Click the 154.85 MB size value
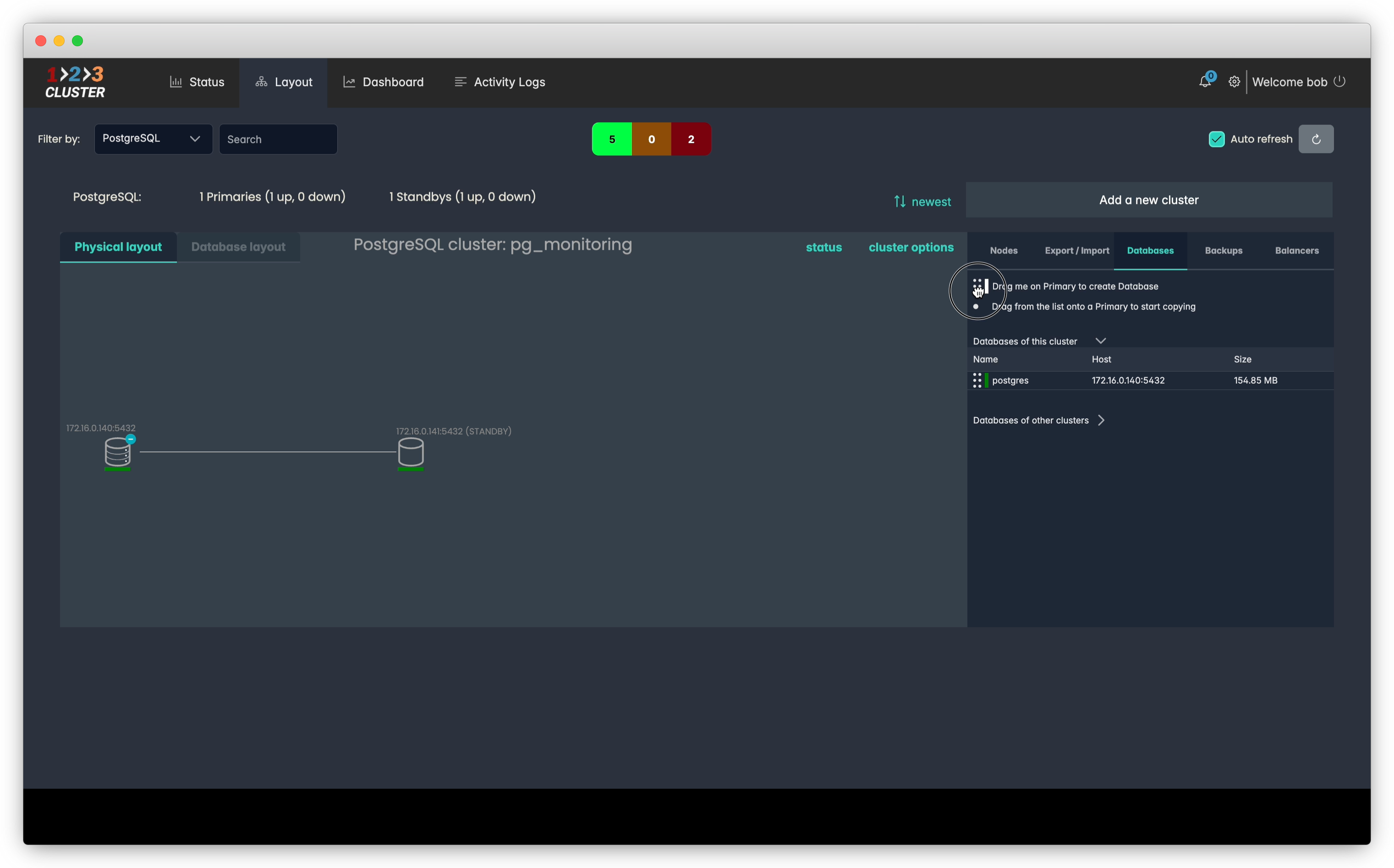This screenshot has height=868, width=1394. (x=1255, y=381)
